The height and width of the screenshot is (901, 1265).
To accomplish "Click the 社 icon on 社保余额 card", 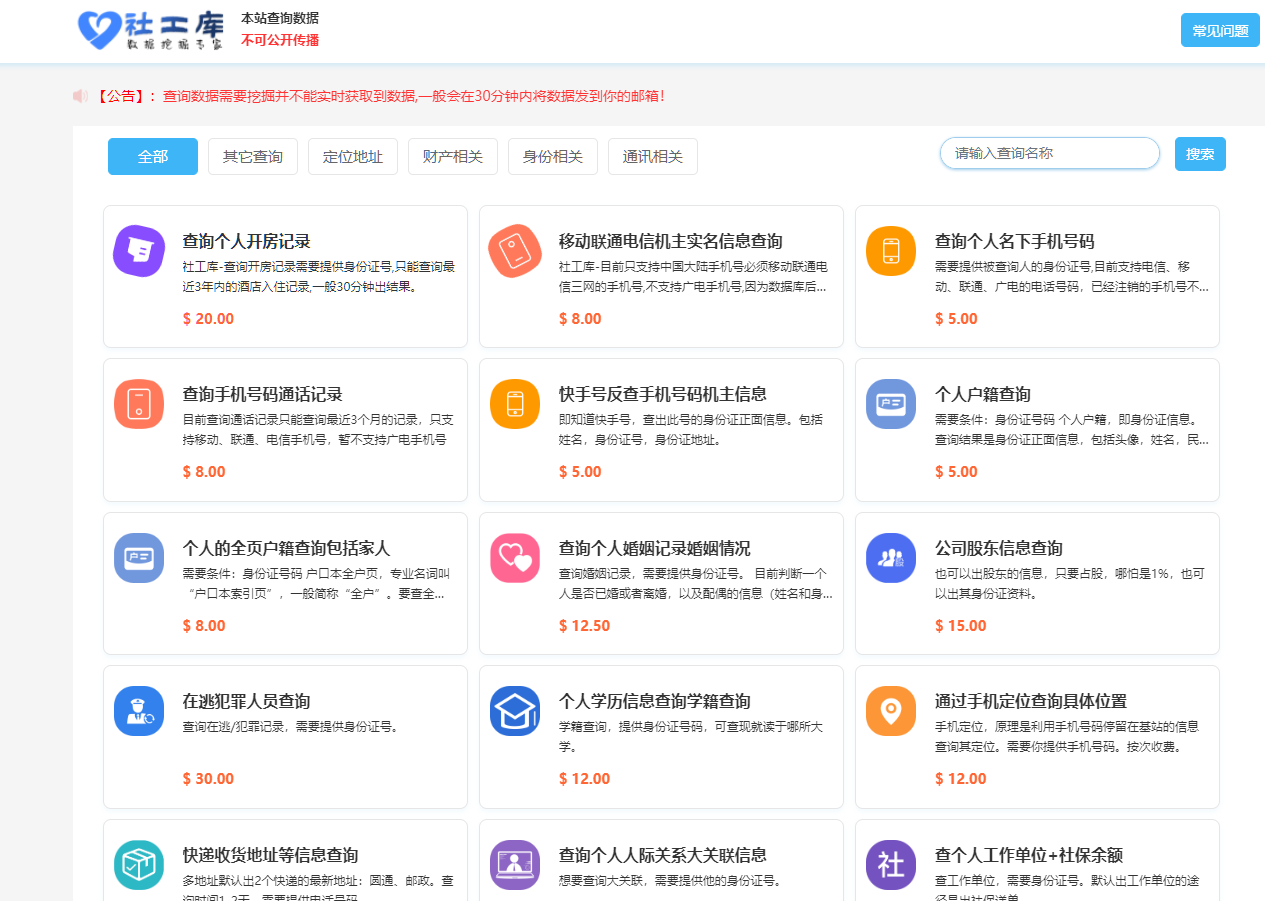I will [x=890, y=864].
